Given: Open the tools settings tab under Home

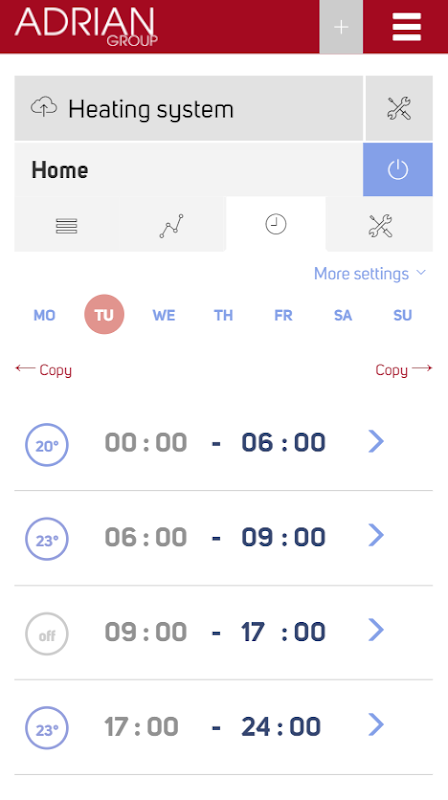Looking at the screenshot, I should click(380, 226).
